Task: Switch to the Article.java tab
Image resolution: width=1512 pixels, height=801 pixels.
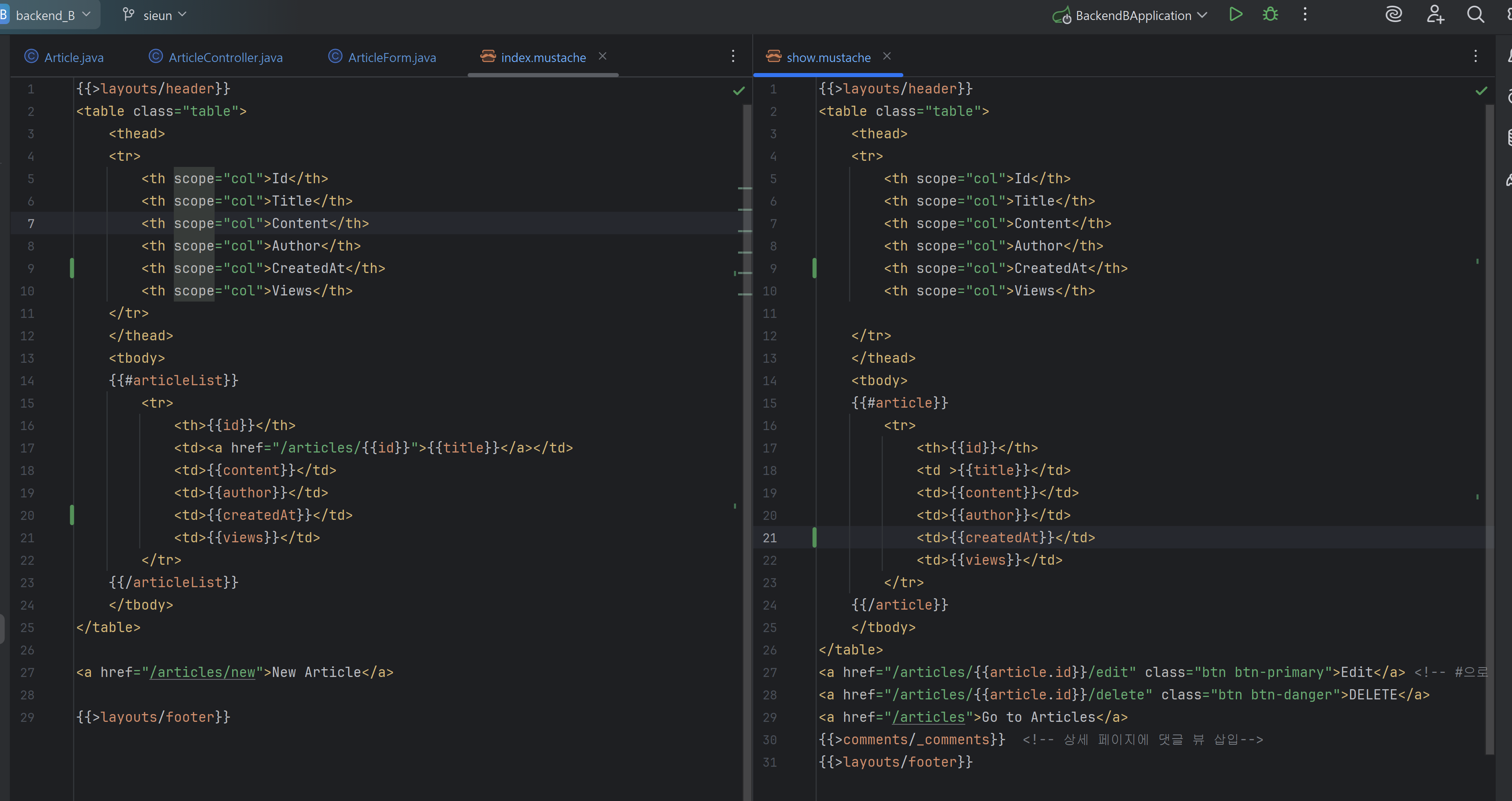Action: pos(73,58)
